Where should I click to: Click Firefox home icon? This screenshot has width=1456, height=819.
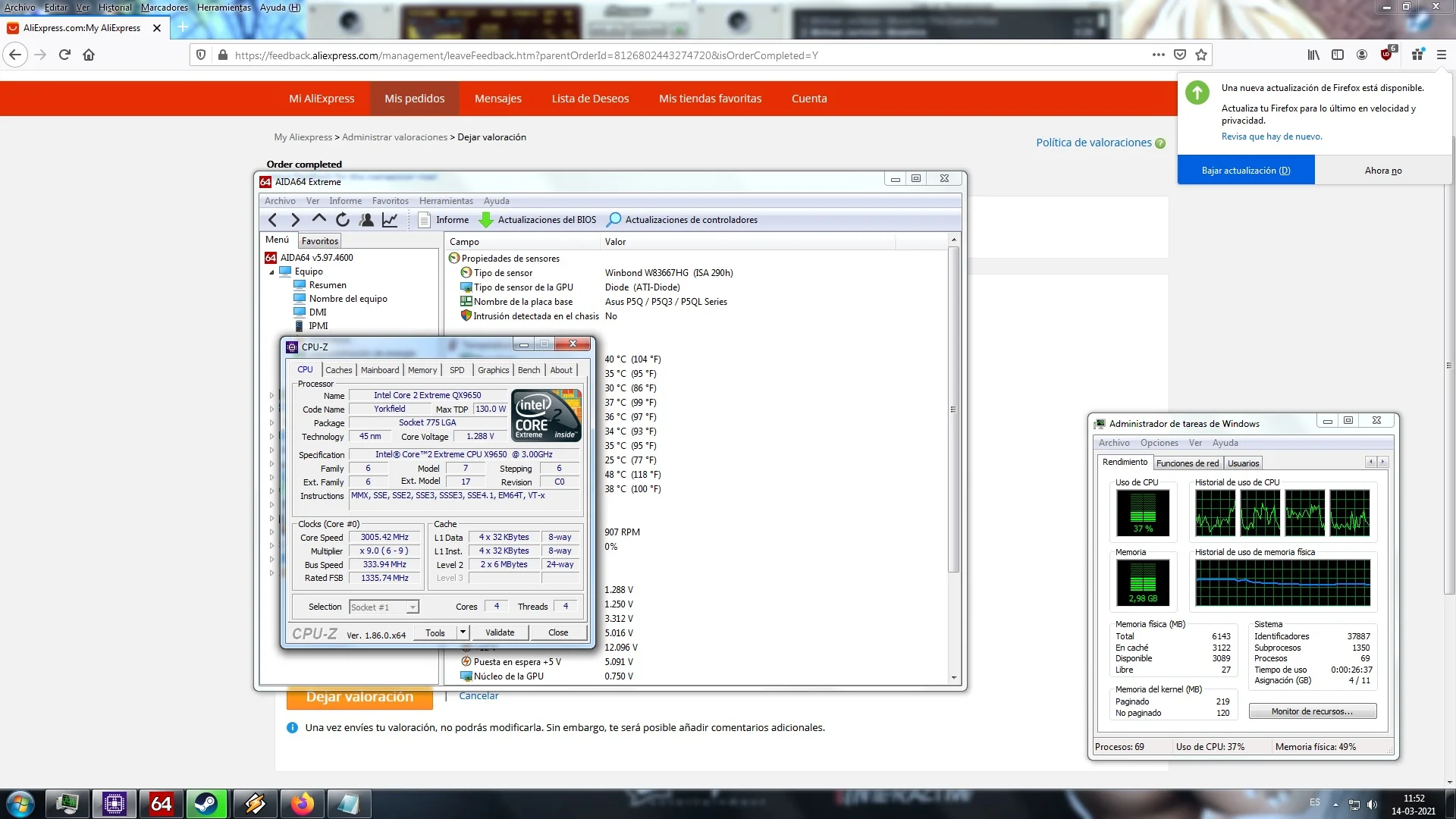[89, 55]
